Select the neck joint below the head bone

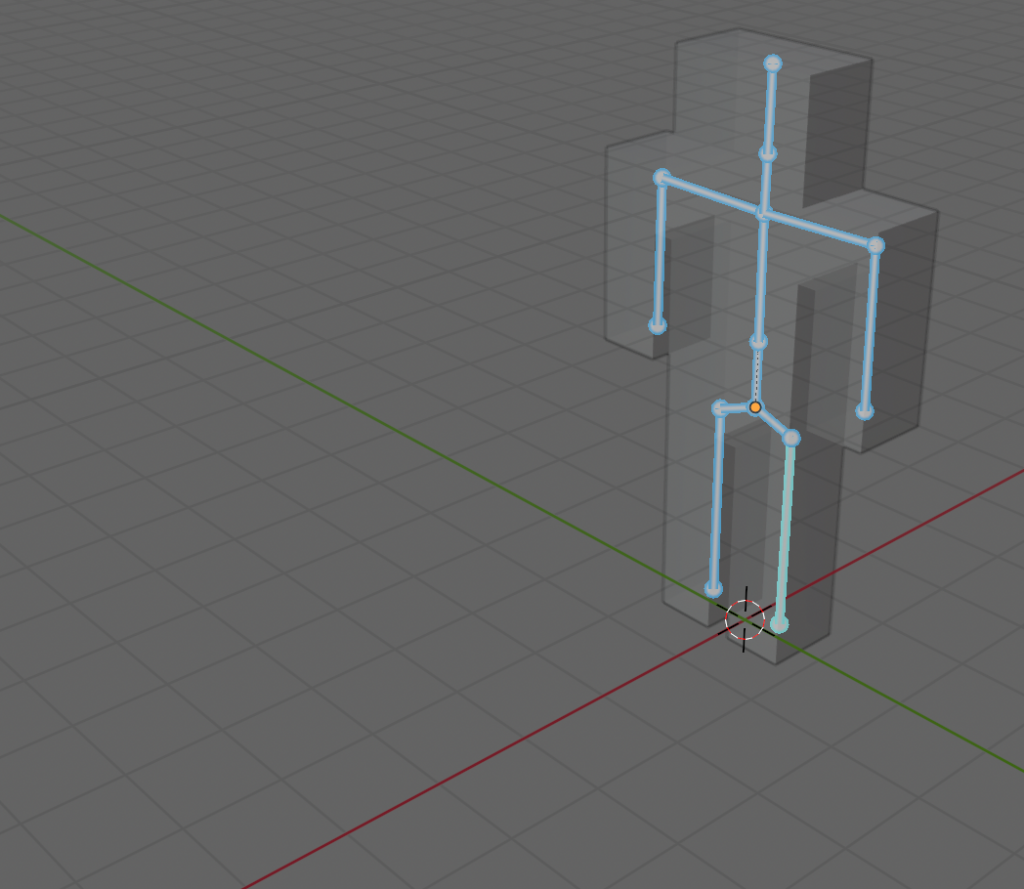pyautogui.click(x=768, y=153)
